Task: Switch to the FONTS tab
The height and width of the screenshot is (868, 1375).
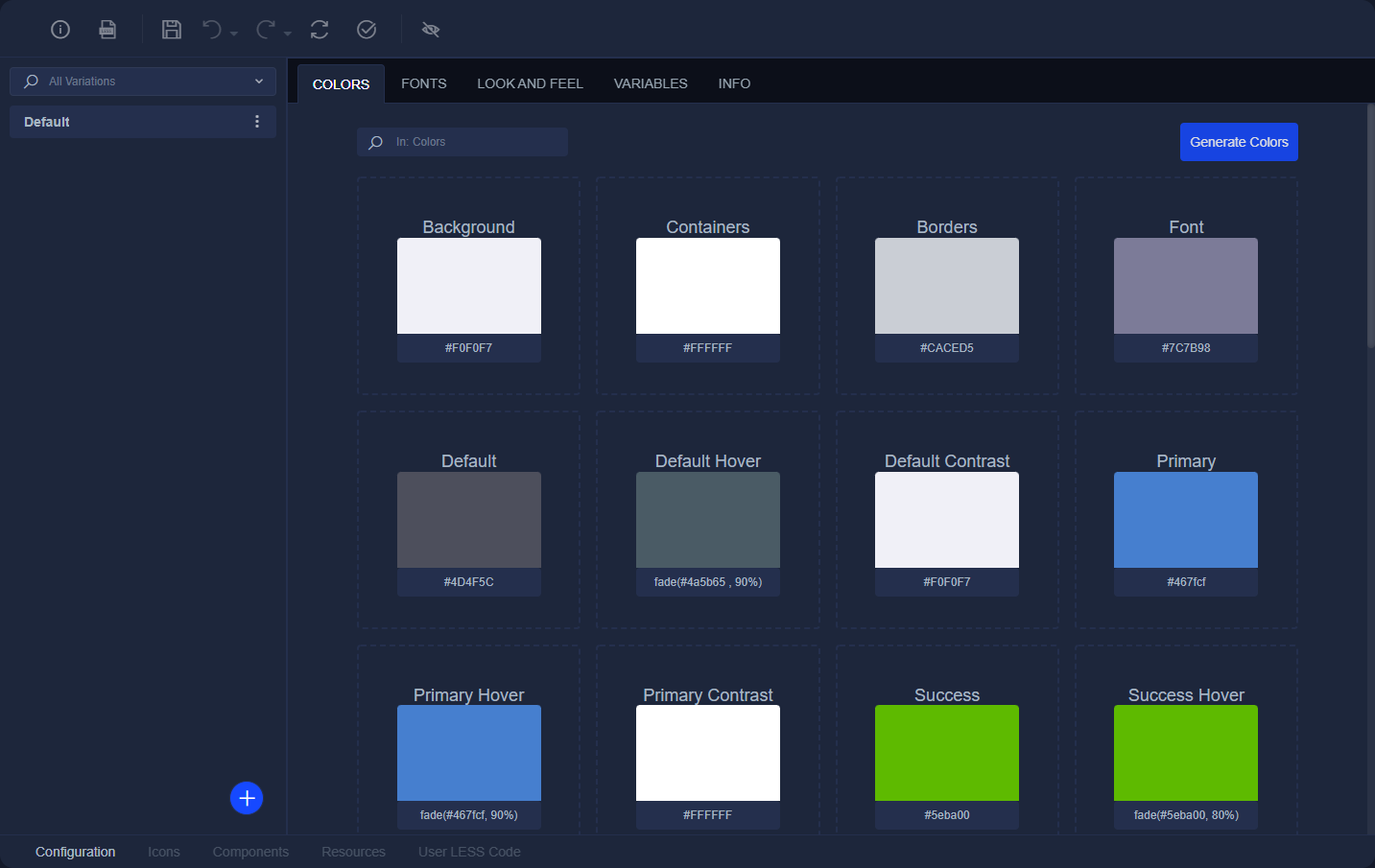Action: 423,83
